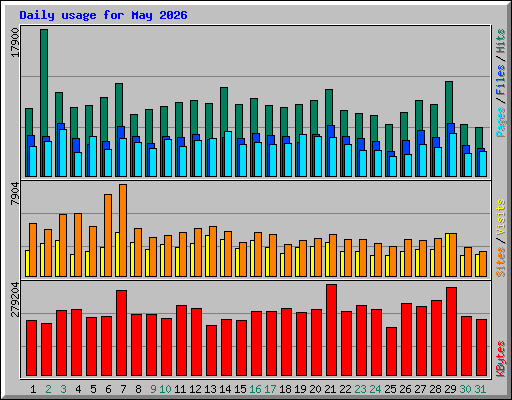Select the red KBytes bar for day 29
This screenshot has width=512, height=400.
point(451,332)
